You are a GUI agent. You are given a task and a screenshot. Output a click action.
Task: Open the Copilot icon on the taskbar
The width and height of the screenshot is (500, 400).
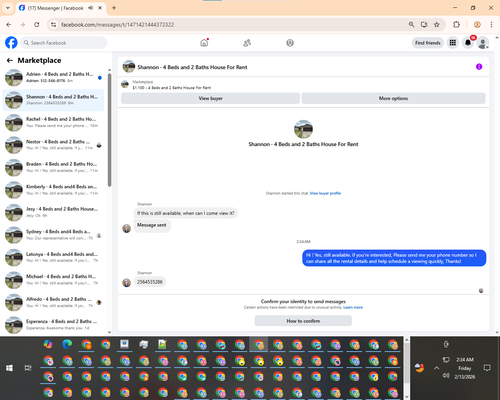pyautogui.click(x=48, y=344)
